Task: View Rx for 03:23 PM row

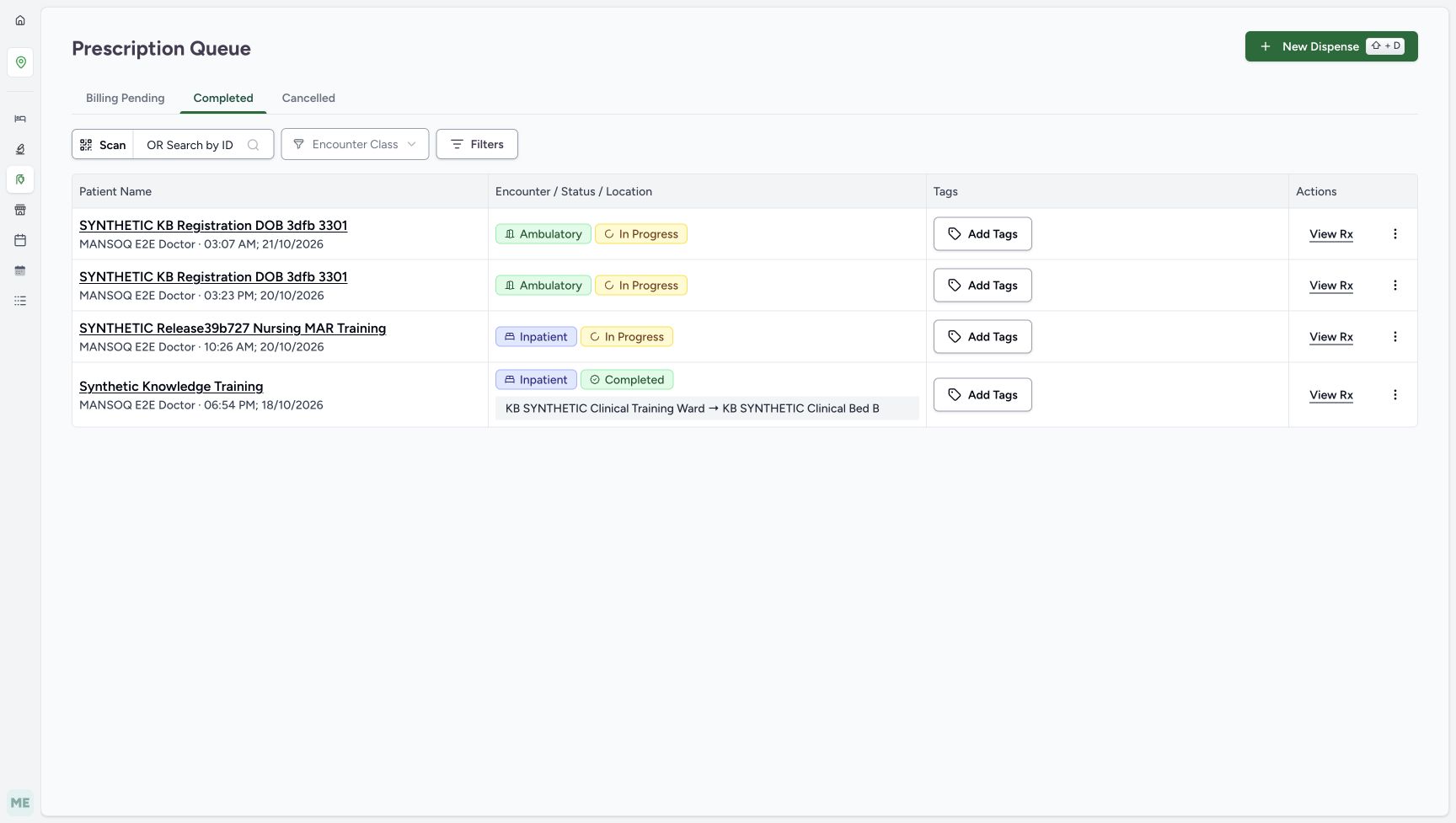Action: [1331, 286]
